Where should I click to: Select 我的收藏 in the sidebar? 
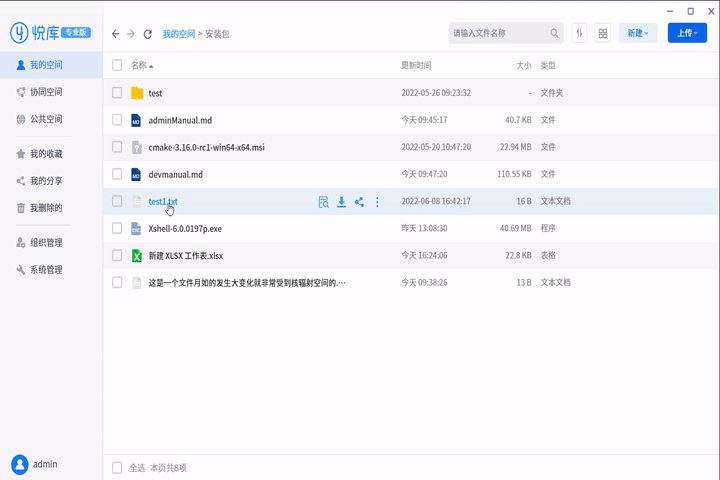45,154
